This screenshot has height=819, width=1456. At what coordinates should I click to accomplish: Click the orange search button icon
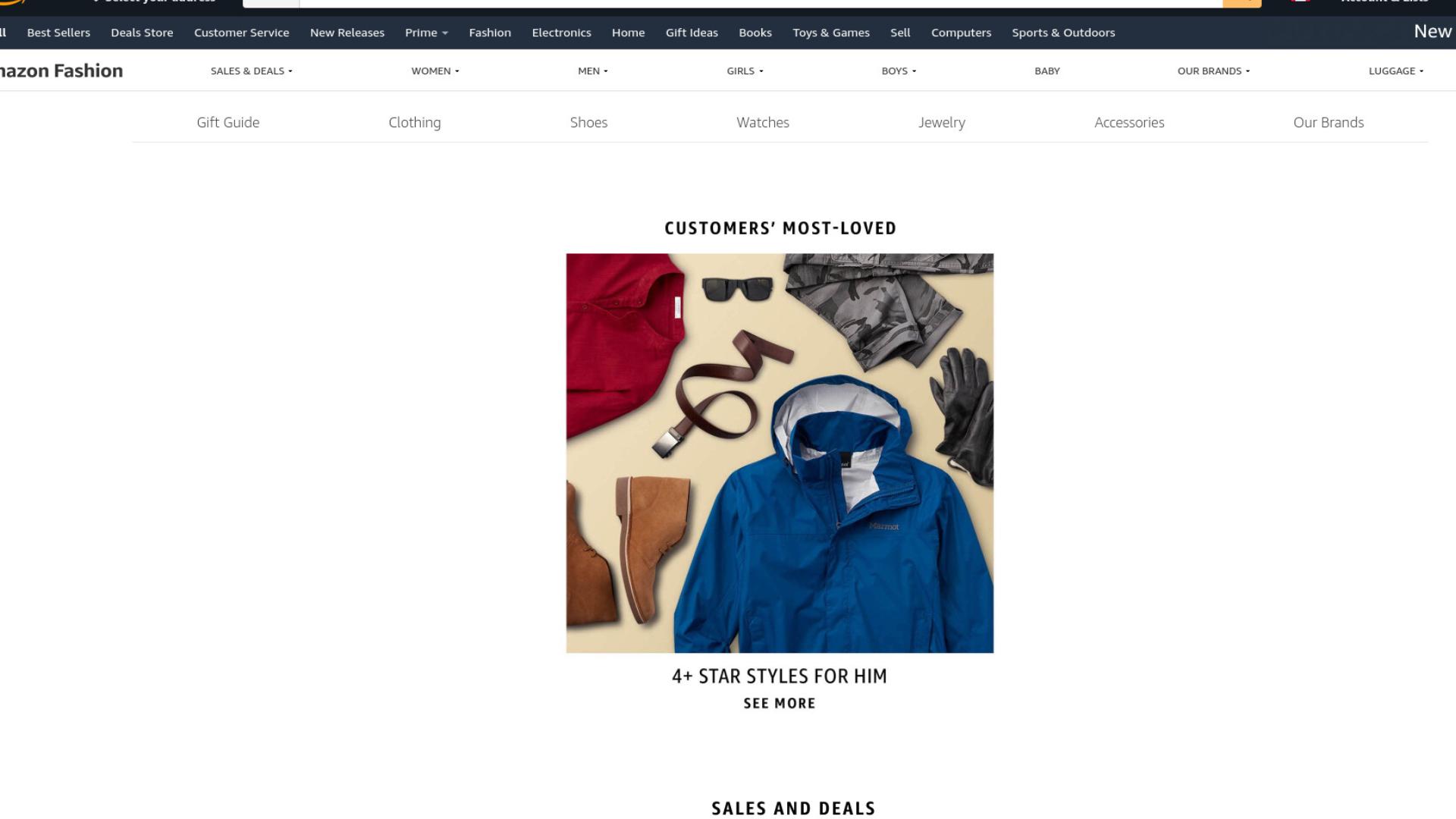pos(1241,3)
